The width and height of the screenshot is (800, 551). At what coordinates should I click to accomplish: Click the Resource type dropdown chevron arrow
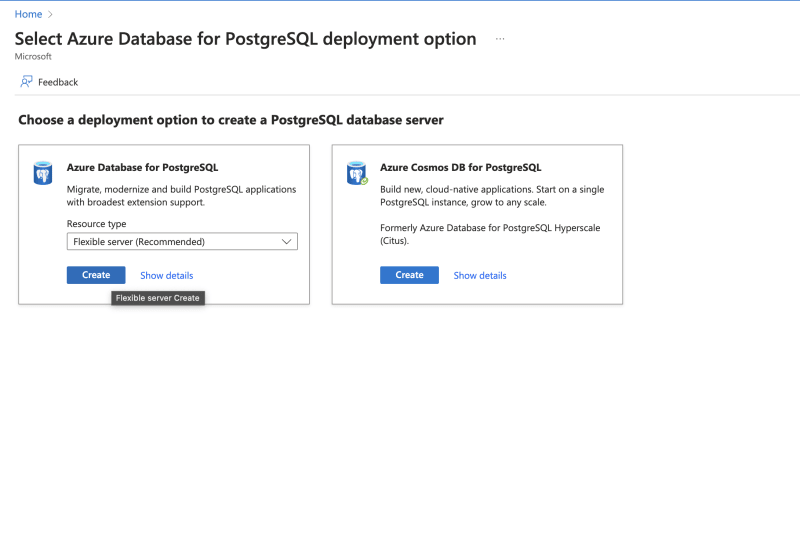pos(286,241)
